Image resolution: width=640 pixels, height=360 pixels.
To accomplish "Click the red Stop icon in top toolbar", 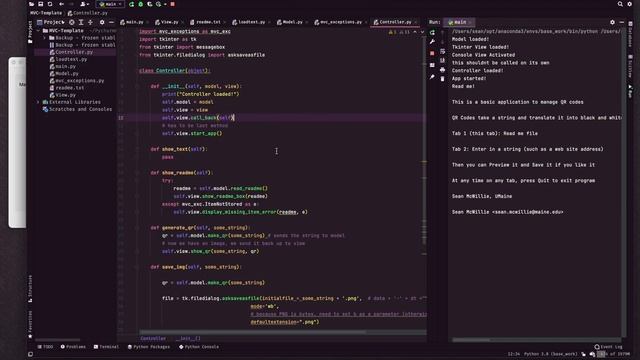I will click(x=173, y=4).
